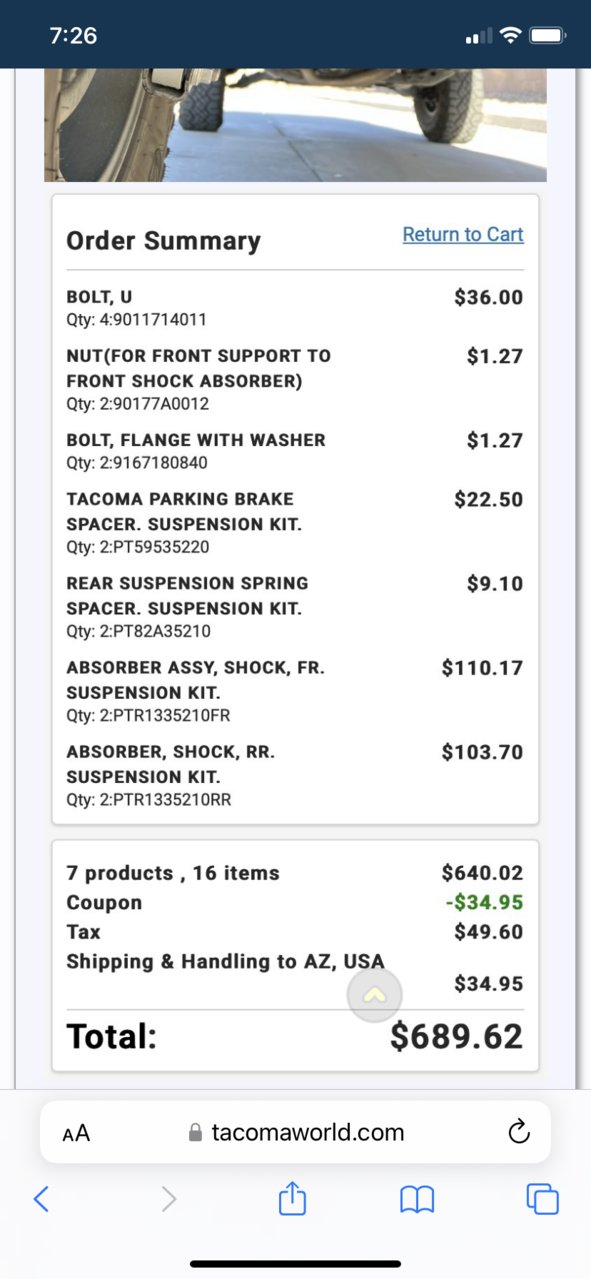Tap the battery indicator in status bar
The width and height of the screenshot is (591, 1279).
[x=548, y=36]
